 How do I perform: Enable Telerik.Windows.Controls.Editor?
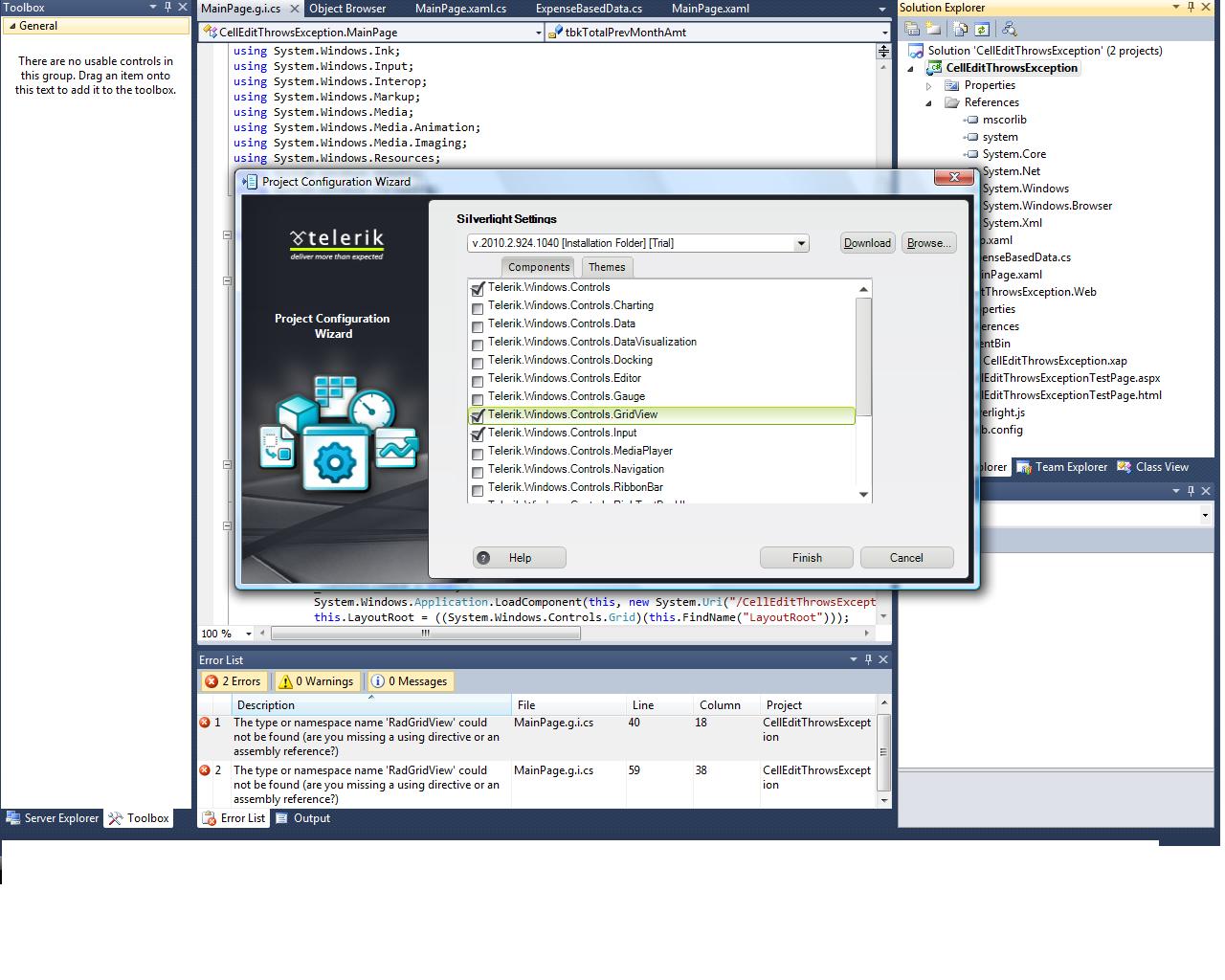point(478,381)
